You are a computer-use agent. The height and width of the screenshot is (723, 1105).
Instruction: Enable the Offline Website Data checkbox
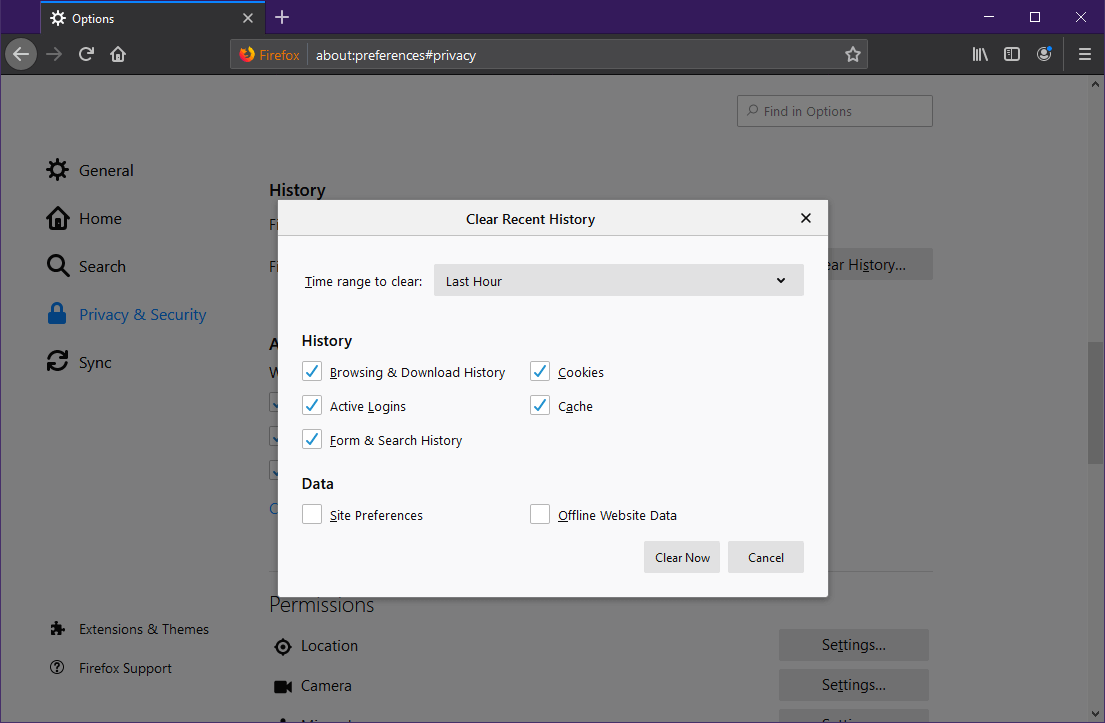pos(540,514)
